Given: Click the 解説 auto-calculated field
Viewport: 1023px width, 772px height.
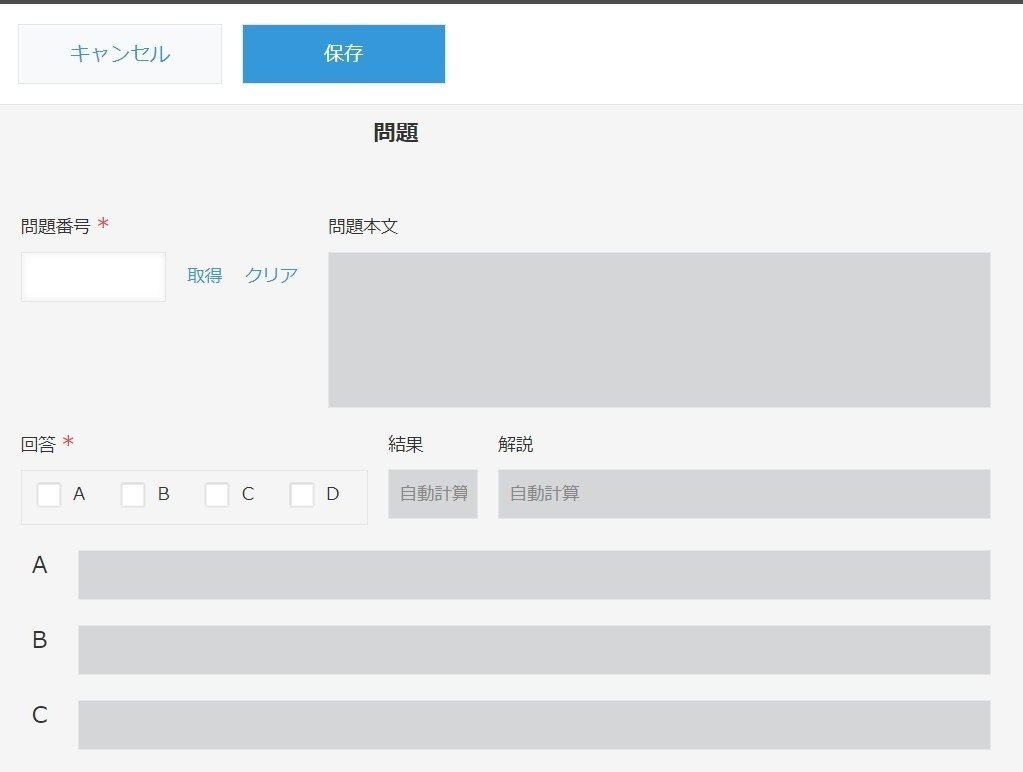Looking at the screenshot, I should (744, 494).
